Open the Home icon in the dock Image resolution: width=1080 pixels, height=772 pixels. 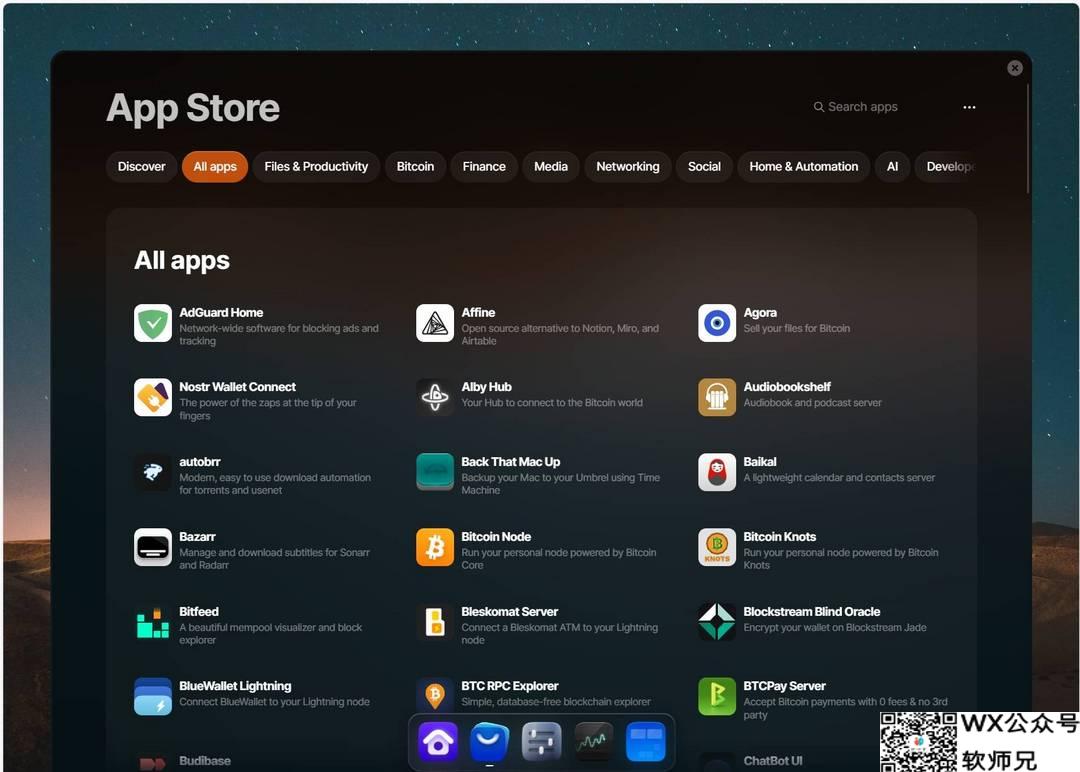[438, 742]
